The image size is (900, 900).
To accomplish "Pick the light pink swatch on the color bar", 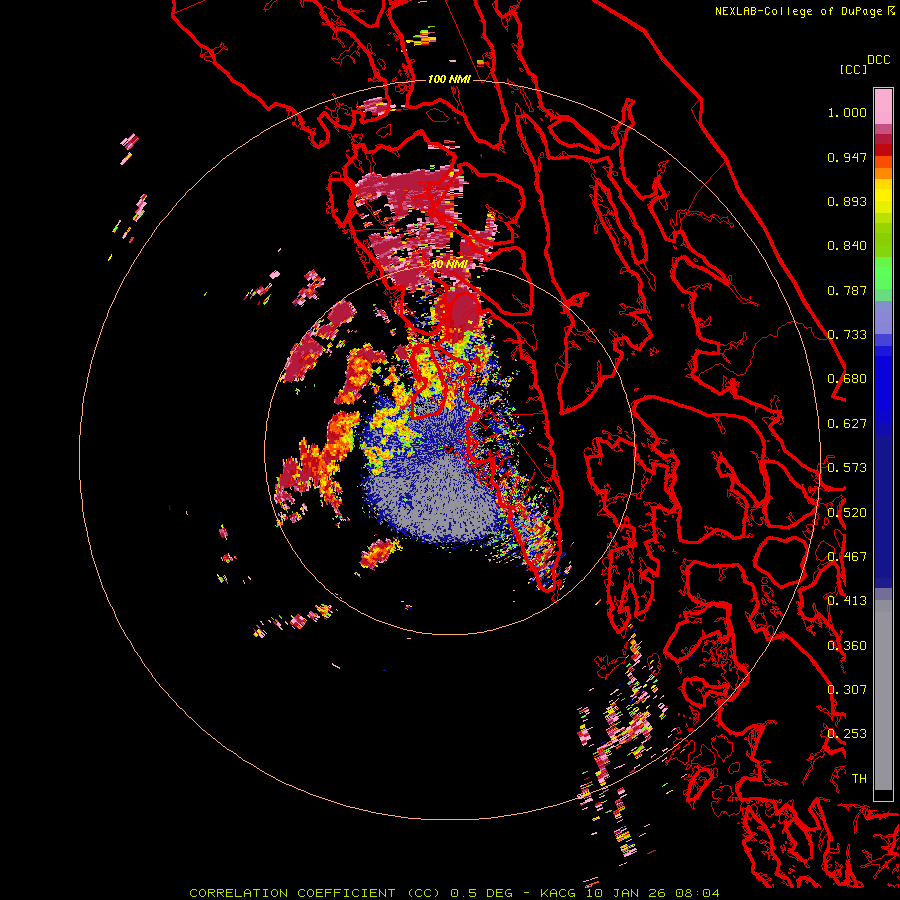I will [x=883, y=107].
